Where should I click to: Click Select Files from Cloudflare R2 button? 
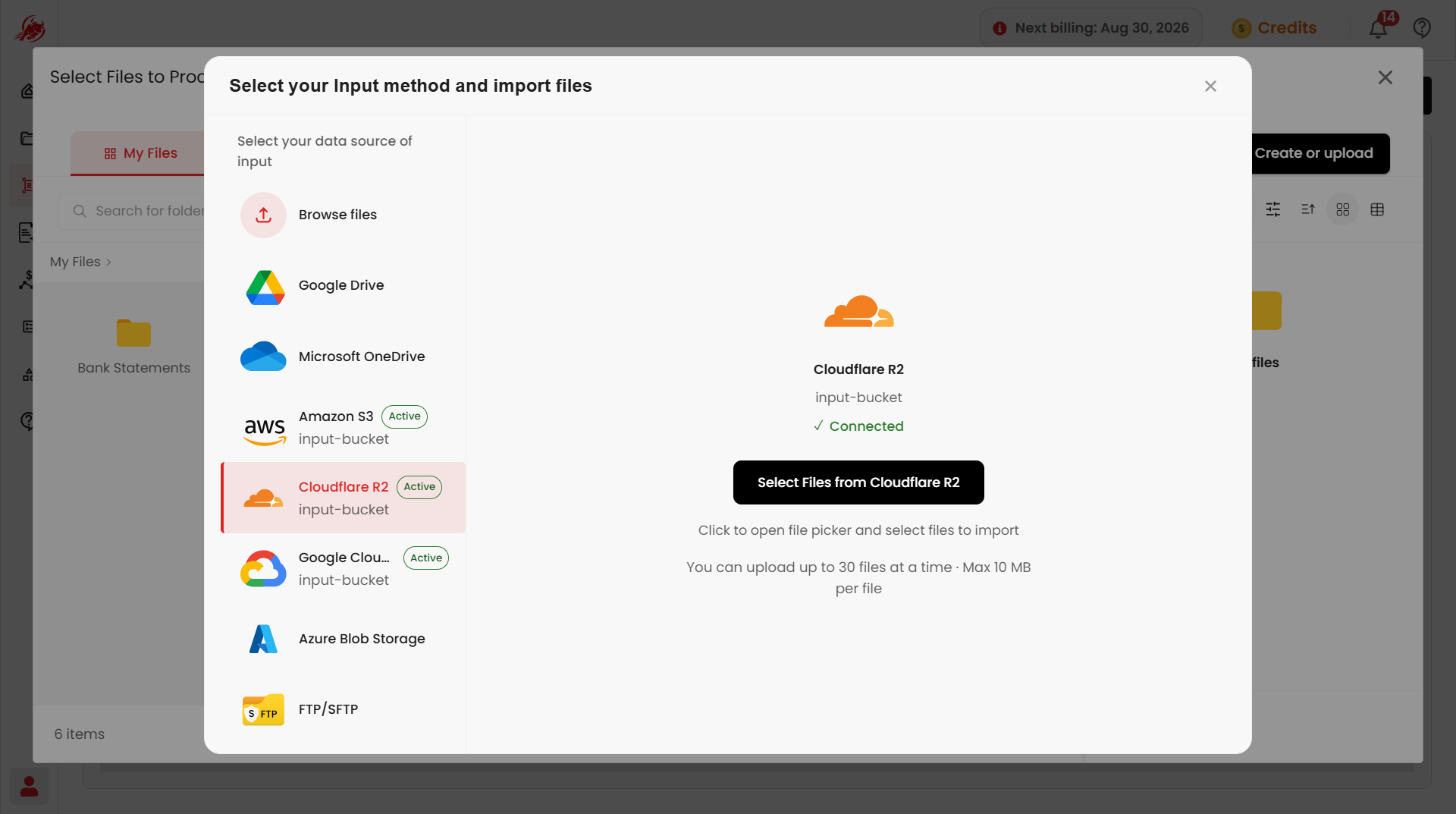(x=858, y=482)
